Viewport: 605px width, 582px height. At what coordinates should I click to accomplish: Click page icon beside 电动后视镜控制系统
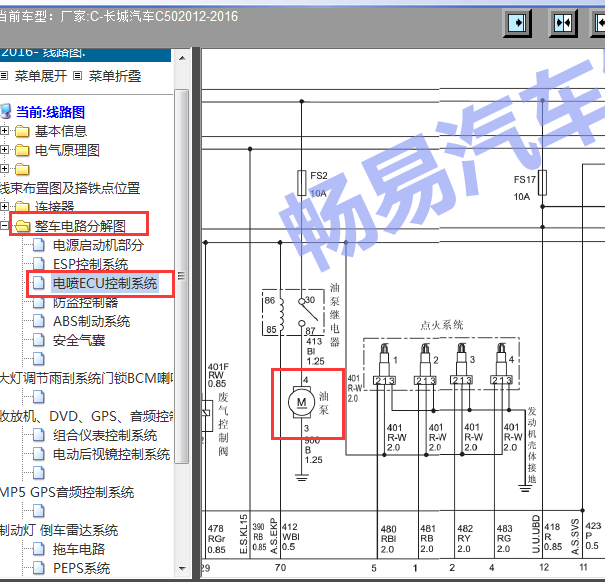click(38, 454)
